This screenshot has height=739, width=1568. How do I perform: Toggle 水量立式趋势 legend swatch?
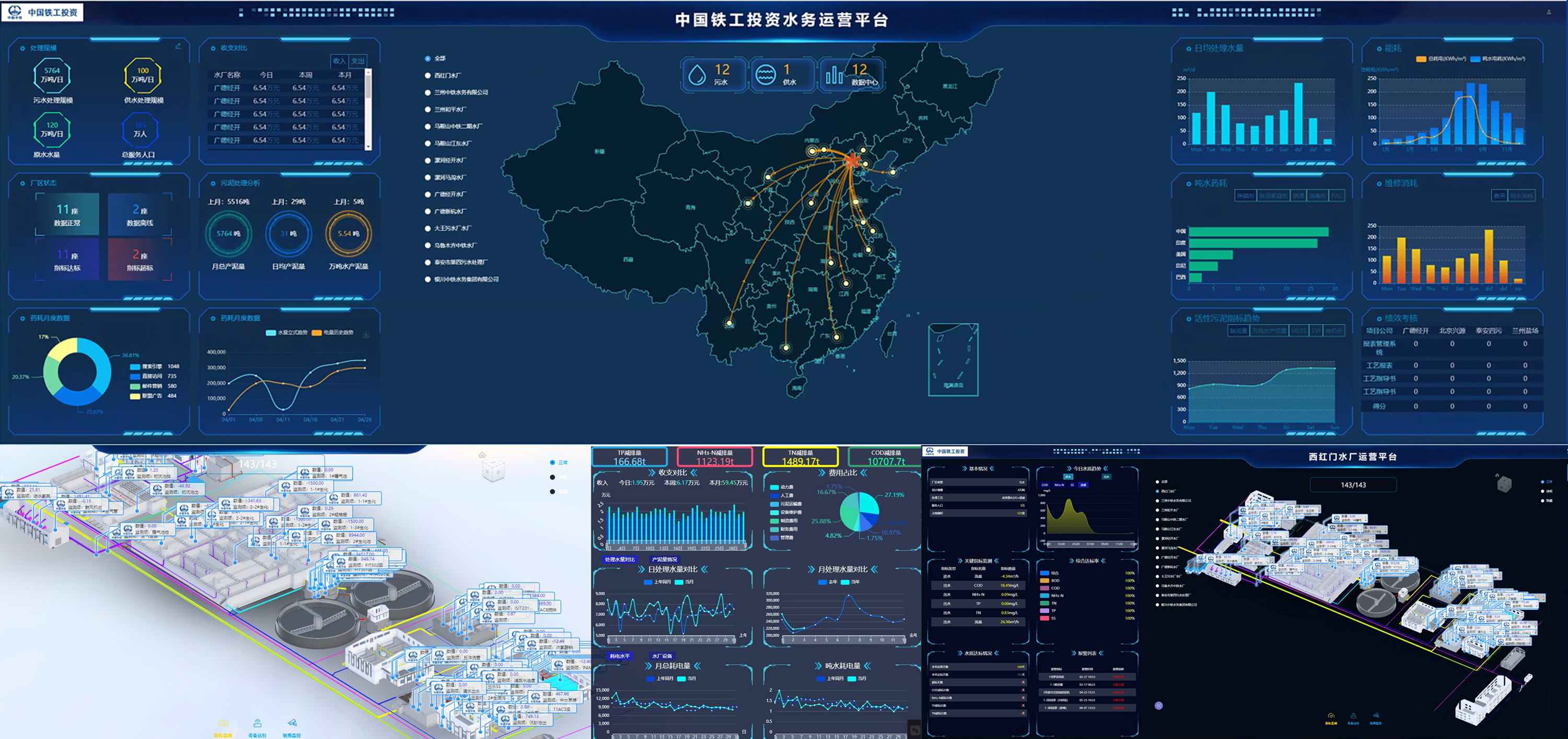click(271, 333)
